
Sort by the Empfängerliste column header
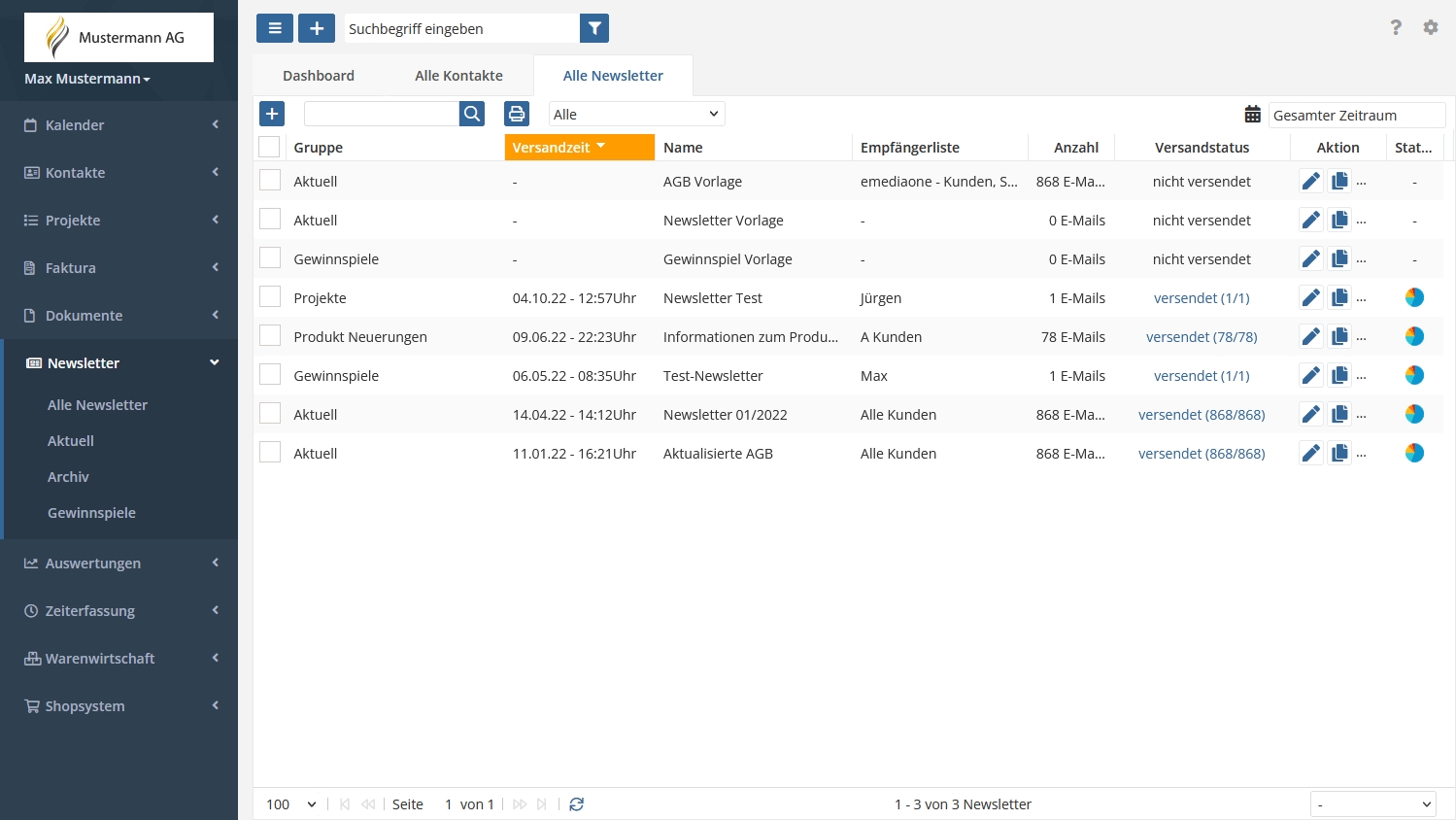(x=939, y=147)
